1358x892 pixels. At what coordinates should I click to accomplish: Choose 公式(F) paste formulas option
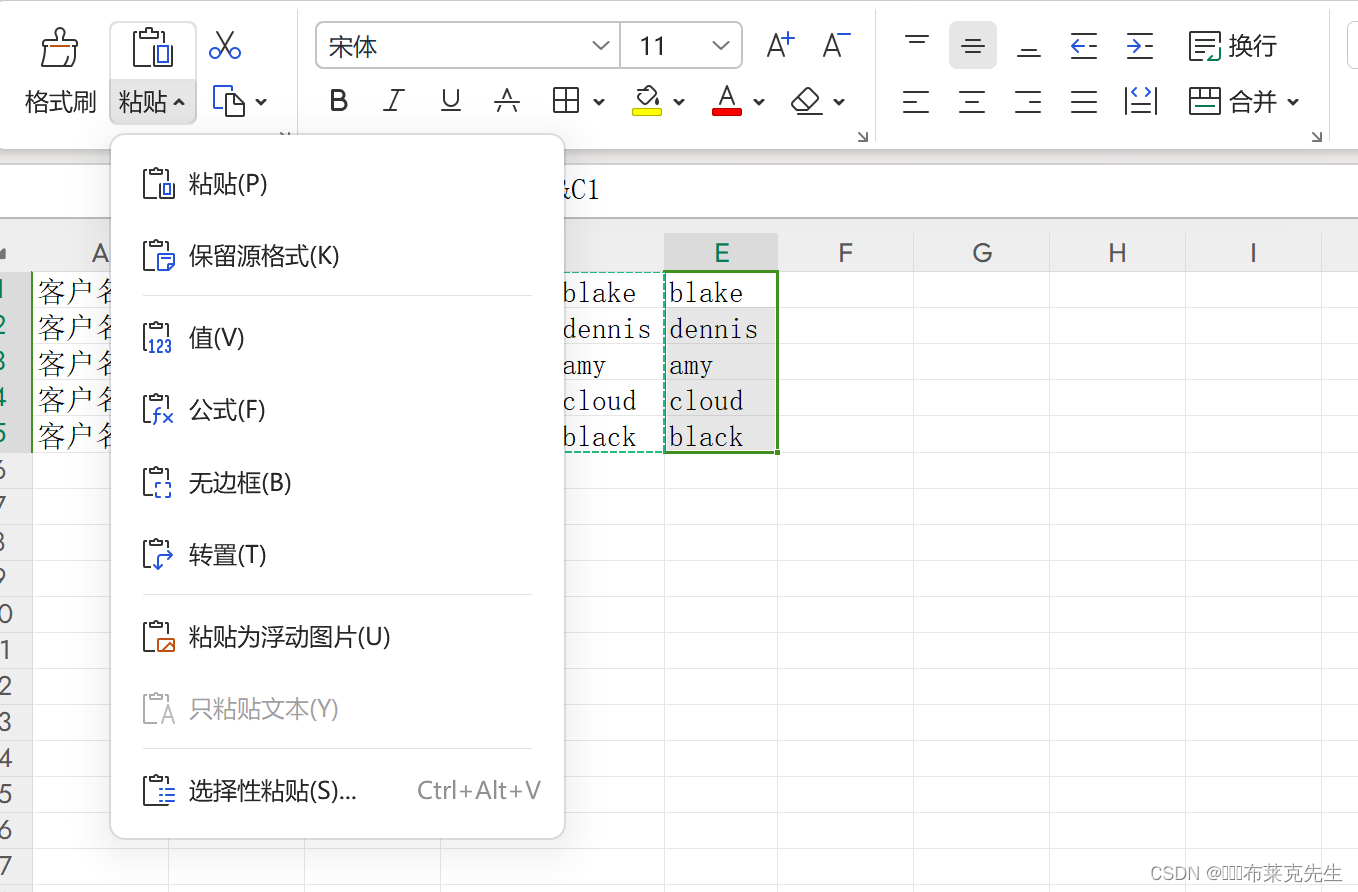[337, 410]
